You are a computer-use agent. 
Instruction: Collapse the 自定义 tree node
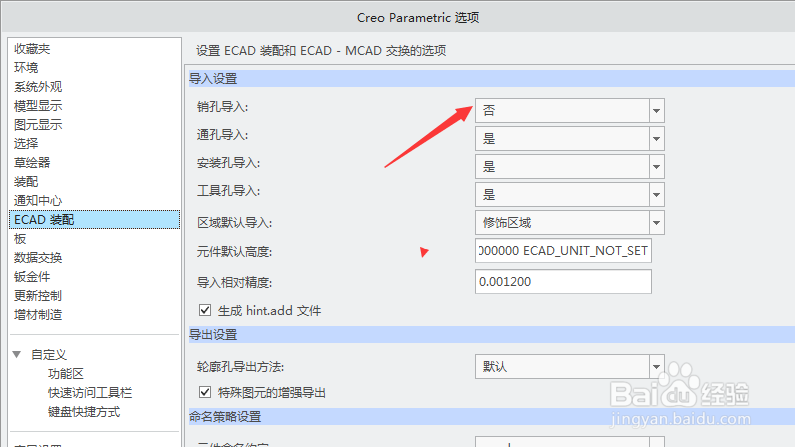click(x=17, y=354)
